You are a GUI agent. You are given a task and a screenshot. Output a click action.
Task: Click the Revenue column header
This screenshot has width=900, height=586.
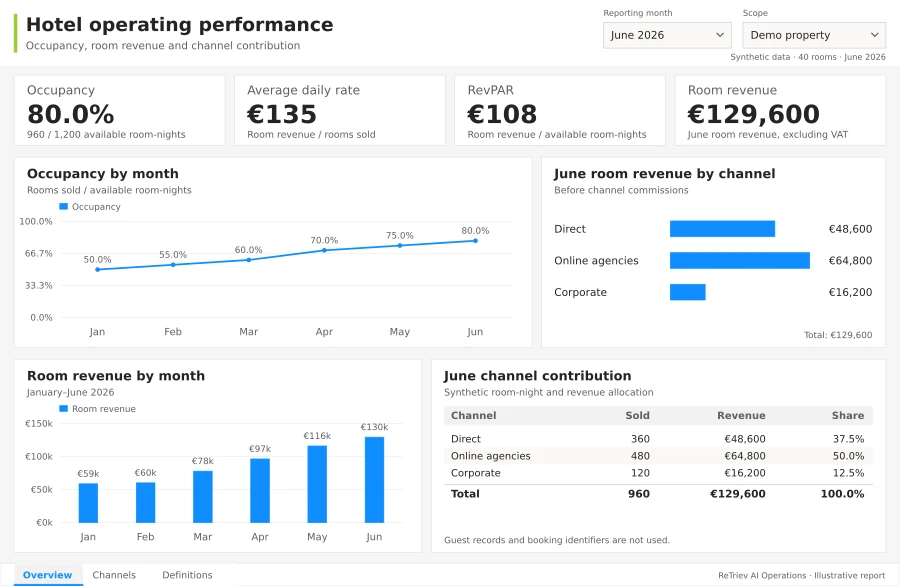point(741,416)
